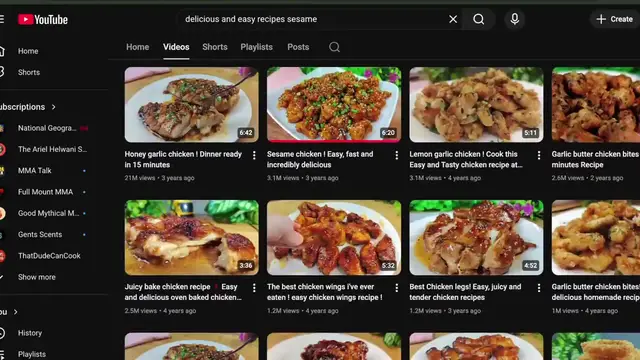Click '21M views • 3 years ago' text
Viewport: 640px width, 360px height.
tap(160, 178)
